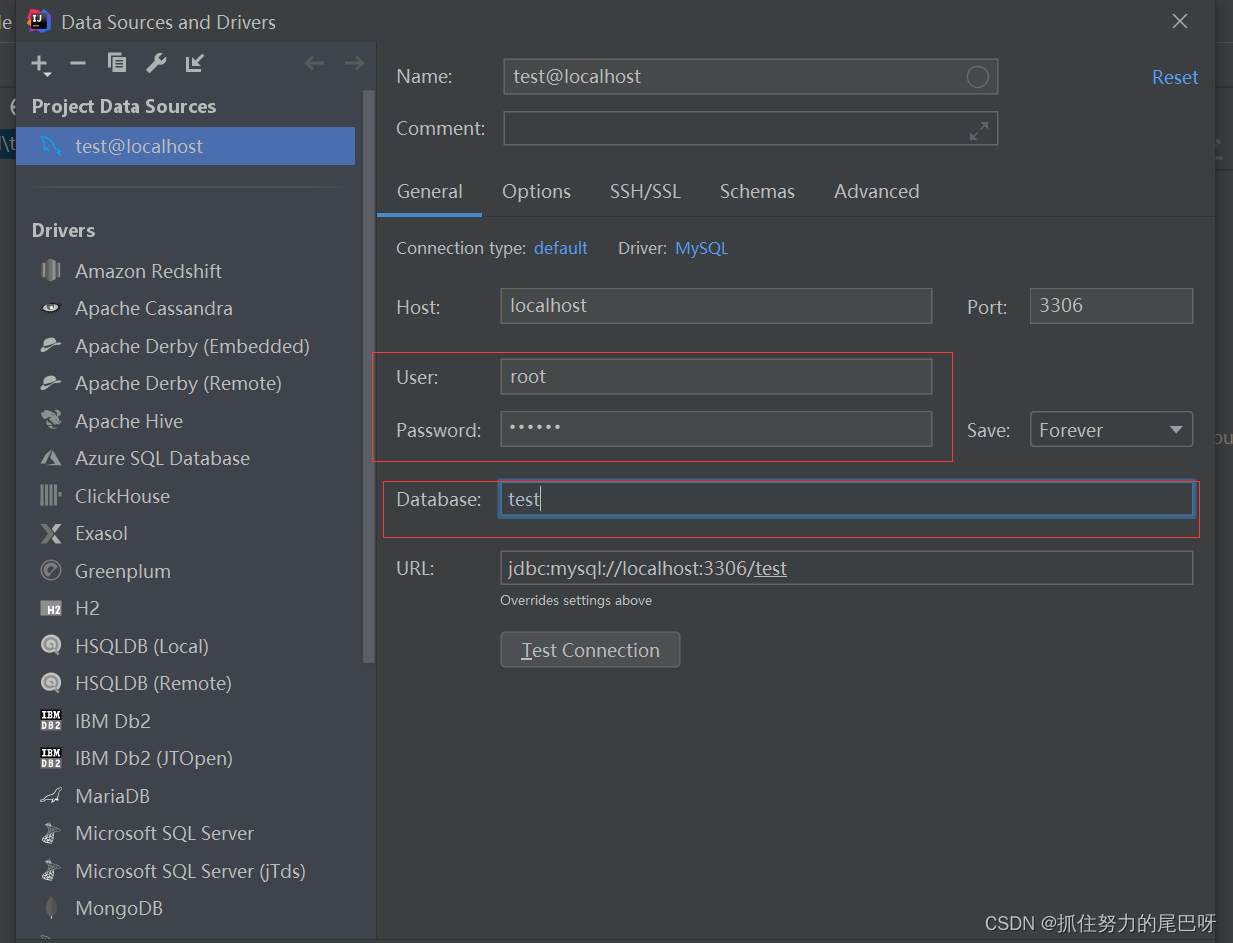The width and height of the screenshot is (1233, 943).
Task: Click into the Name field
Action: tap(750, 77)
